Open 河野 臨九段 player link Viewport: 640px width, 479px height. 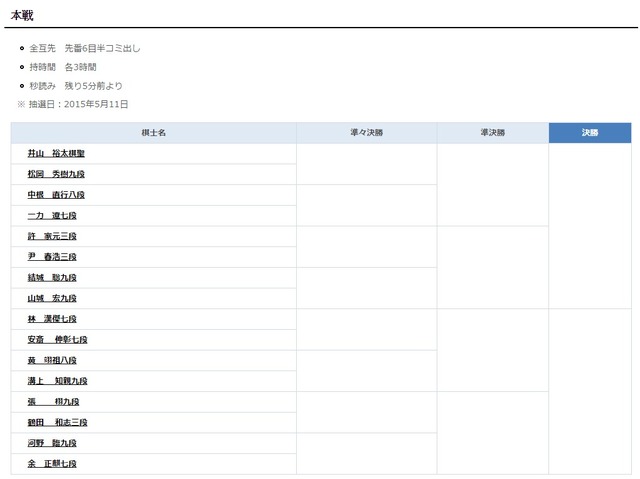(x=52, y=443)
